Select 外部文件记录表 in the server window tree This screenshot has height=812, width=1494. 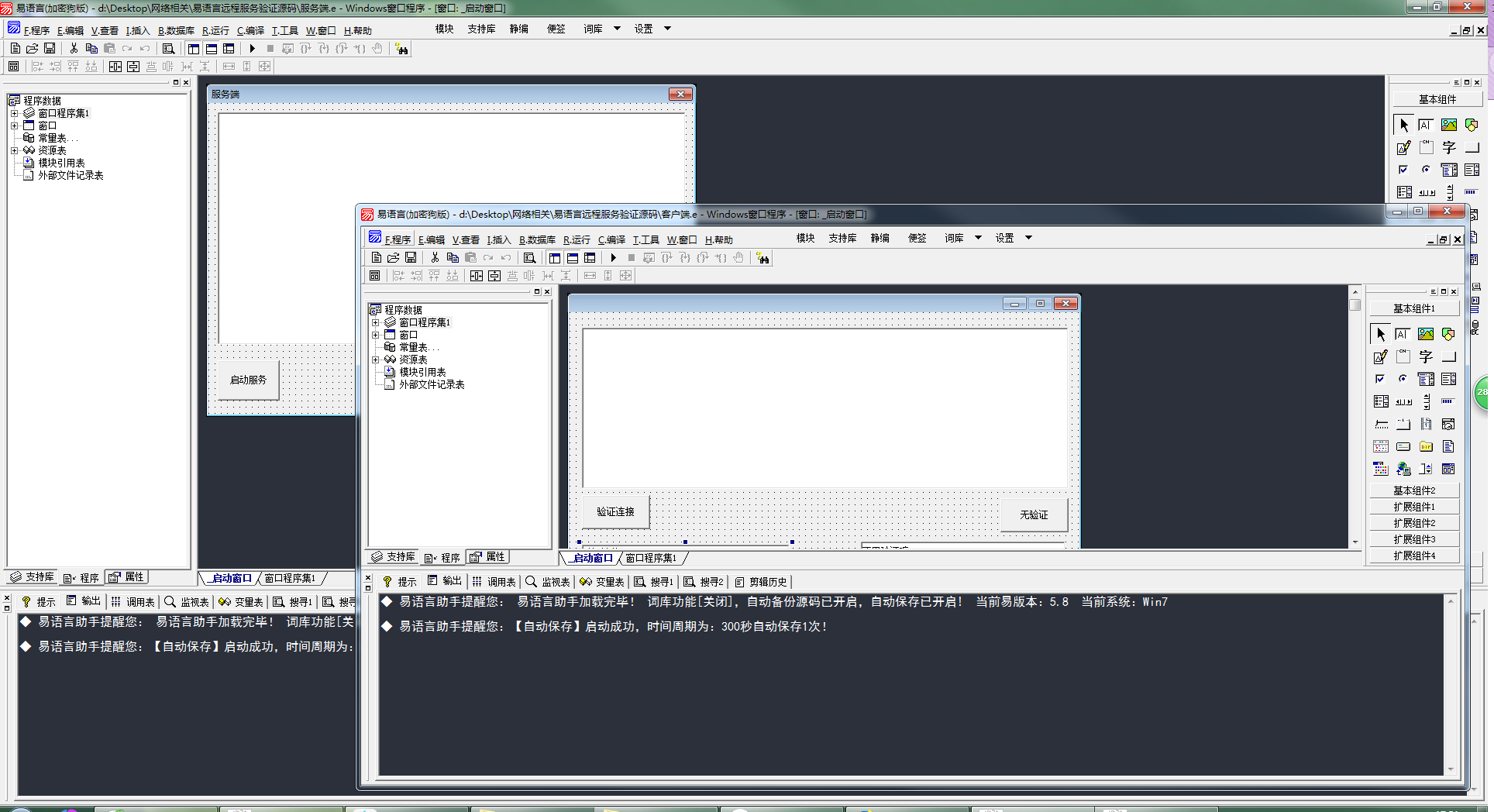coord(71,175)
